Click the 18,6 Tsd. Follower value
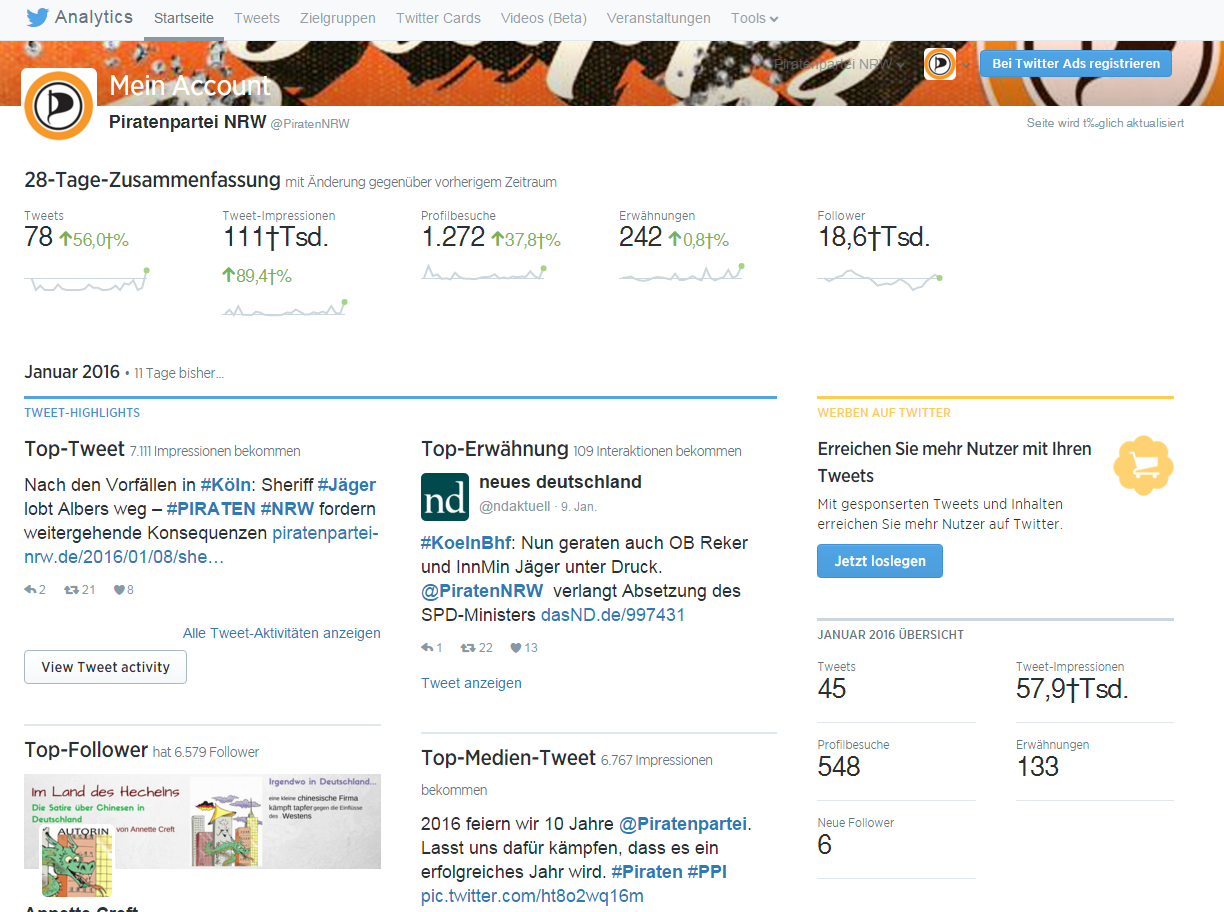This screenshot has width=1224, height=912. 874,237
